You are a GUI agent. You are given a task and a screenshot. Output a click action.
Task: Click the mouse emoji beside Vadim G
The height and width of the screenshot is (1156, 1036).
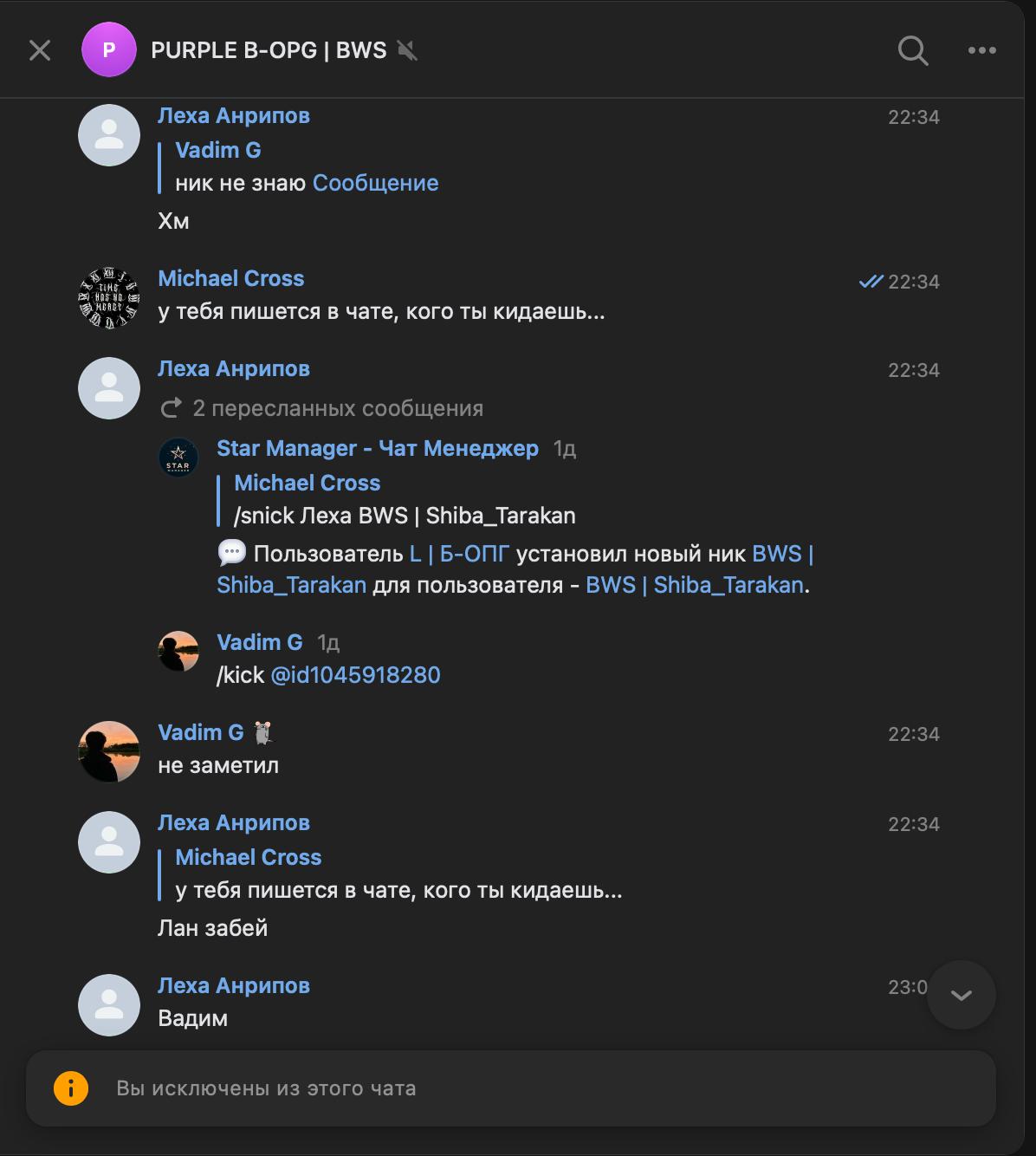click(x=263, y=733)
